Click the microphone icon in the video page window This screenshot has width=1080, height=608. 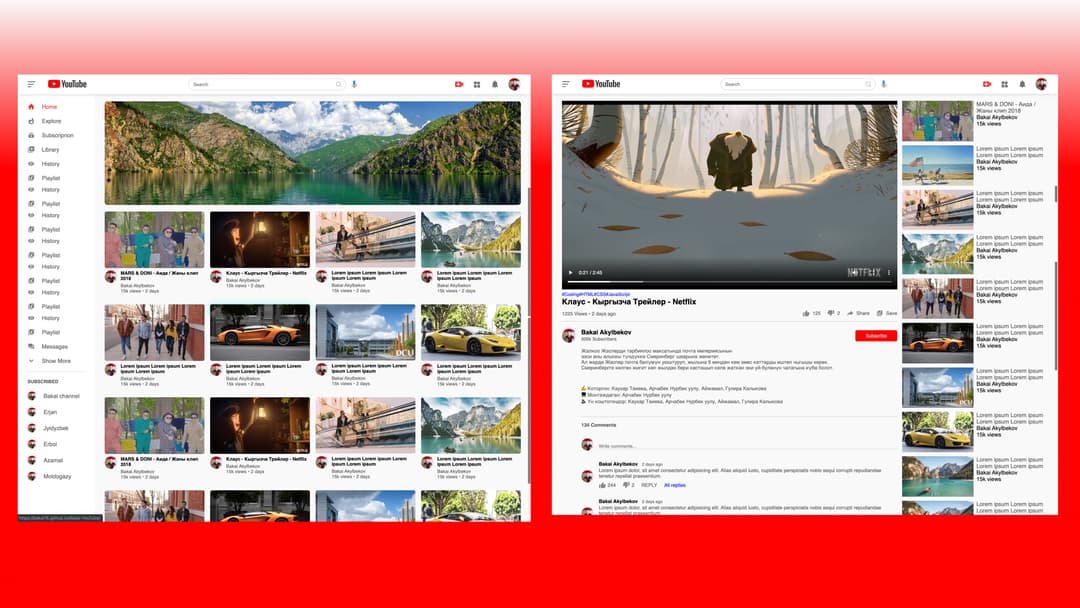[884, 84]
